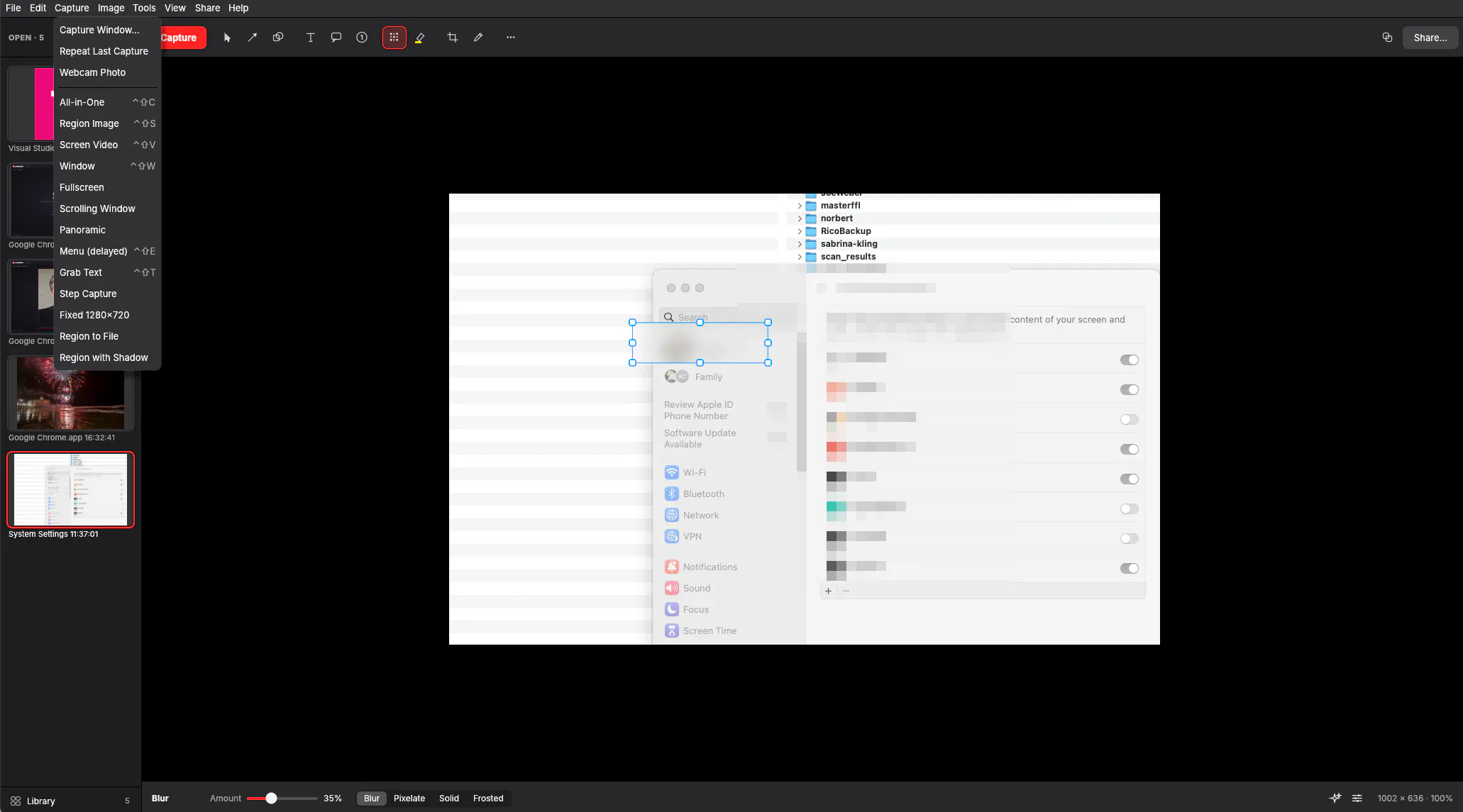Expand the norbert folder in the captured image
1463x812 pixels.
click(x=800, y=218)
